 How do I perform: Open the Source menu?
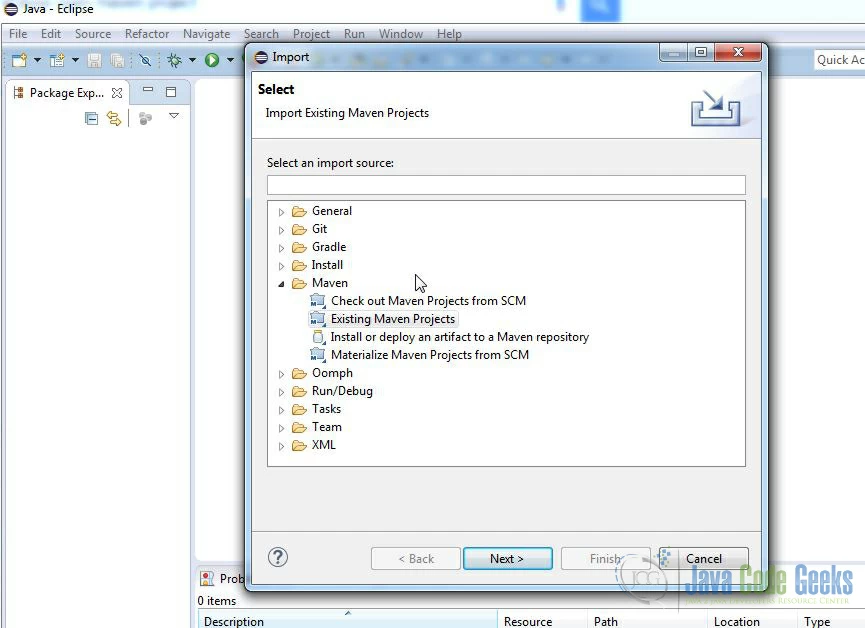(x=93, y=34)
